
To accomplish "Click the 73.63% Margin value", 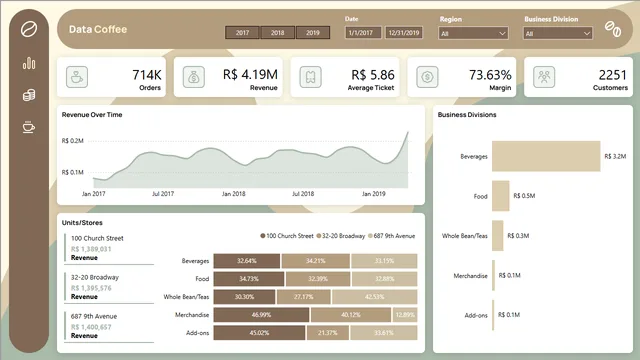I will 490,75.
